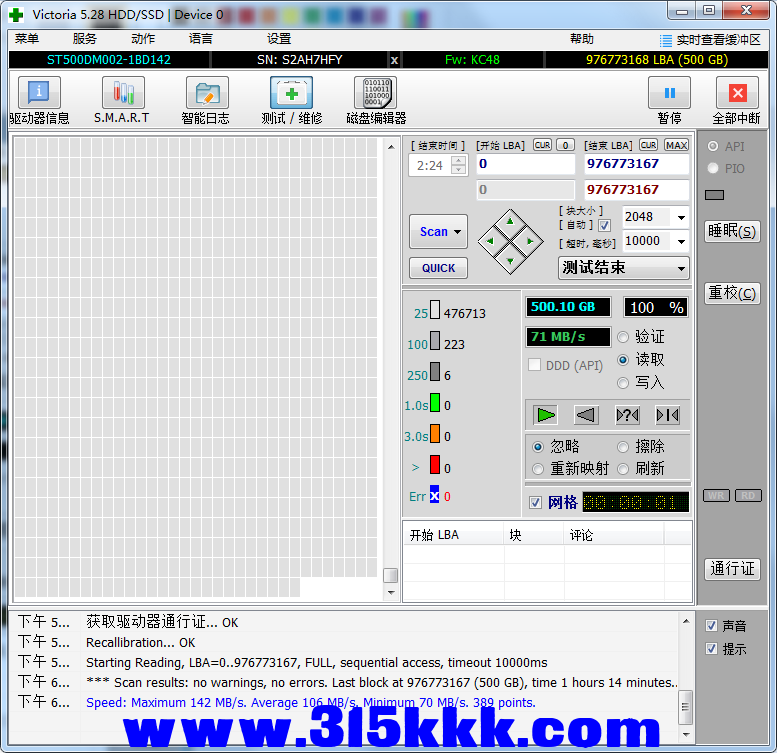This screenshot has height=753, width=777.
Task: Click the random seek '?' test icon
Action: 627,415
